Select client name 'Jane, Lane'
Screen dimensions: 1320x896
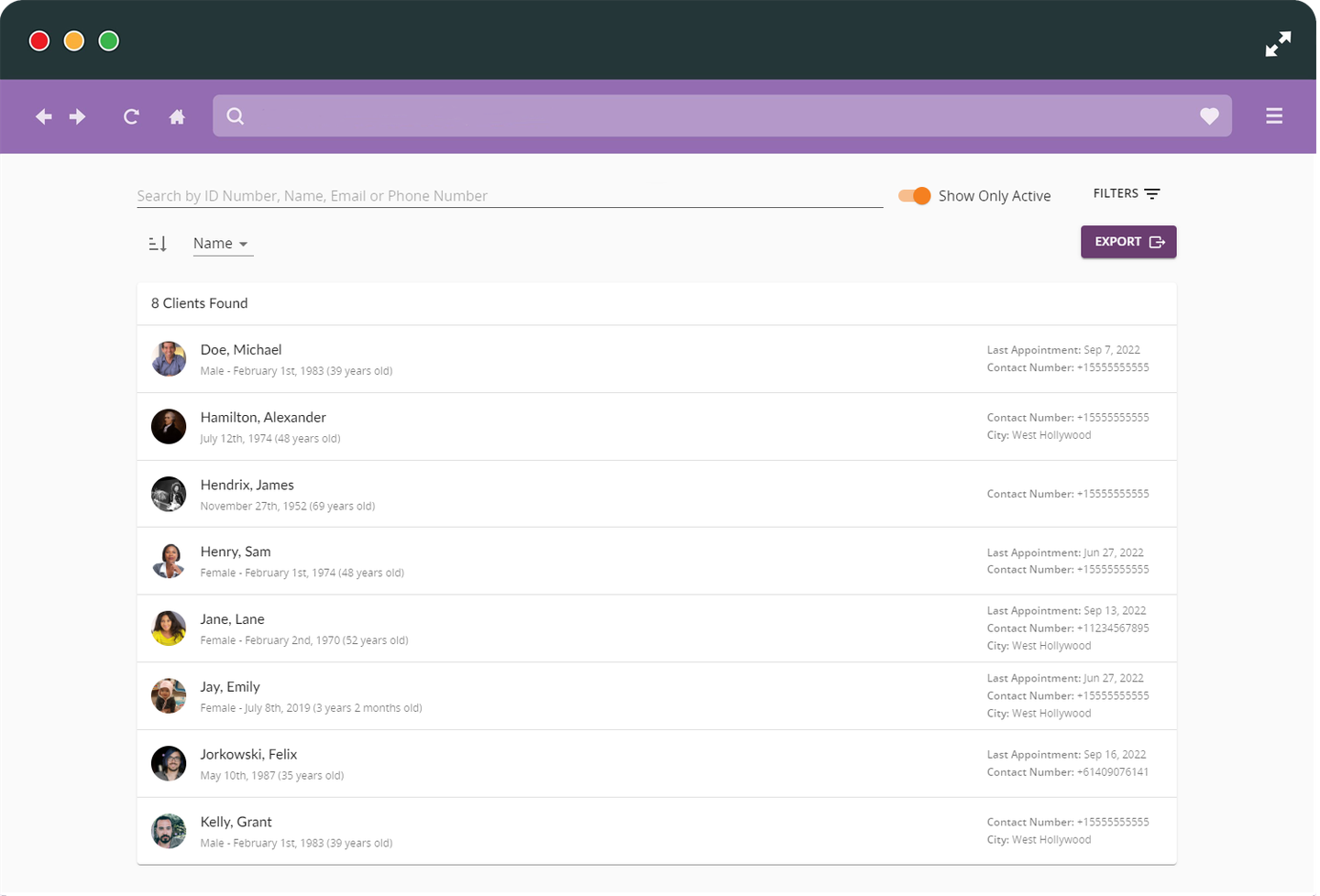click(233, 619)
